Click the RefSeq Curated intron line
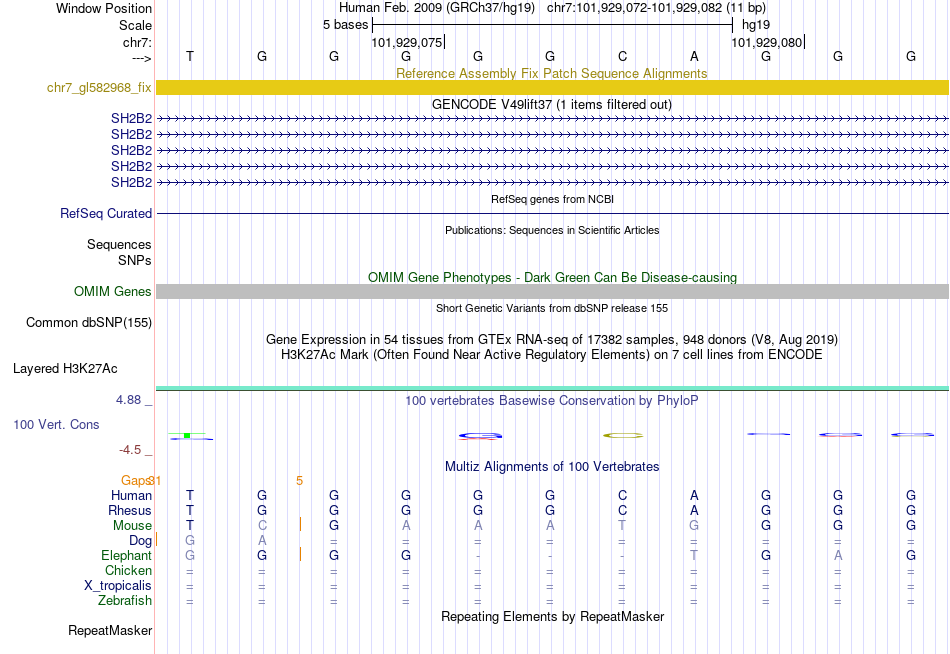The image size is (950, 654). [552, 213]
